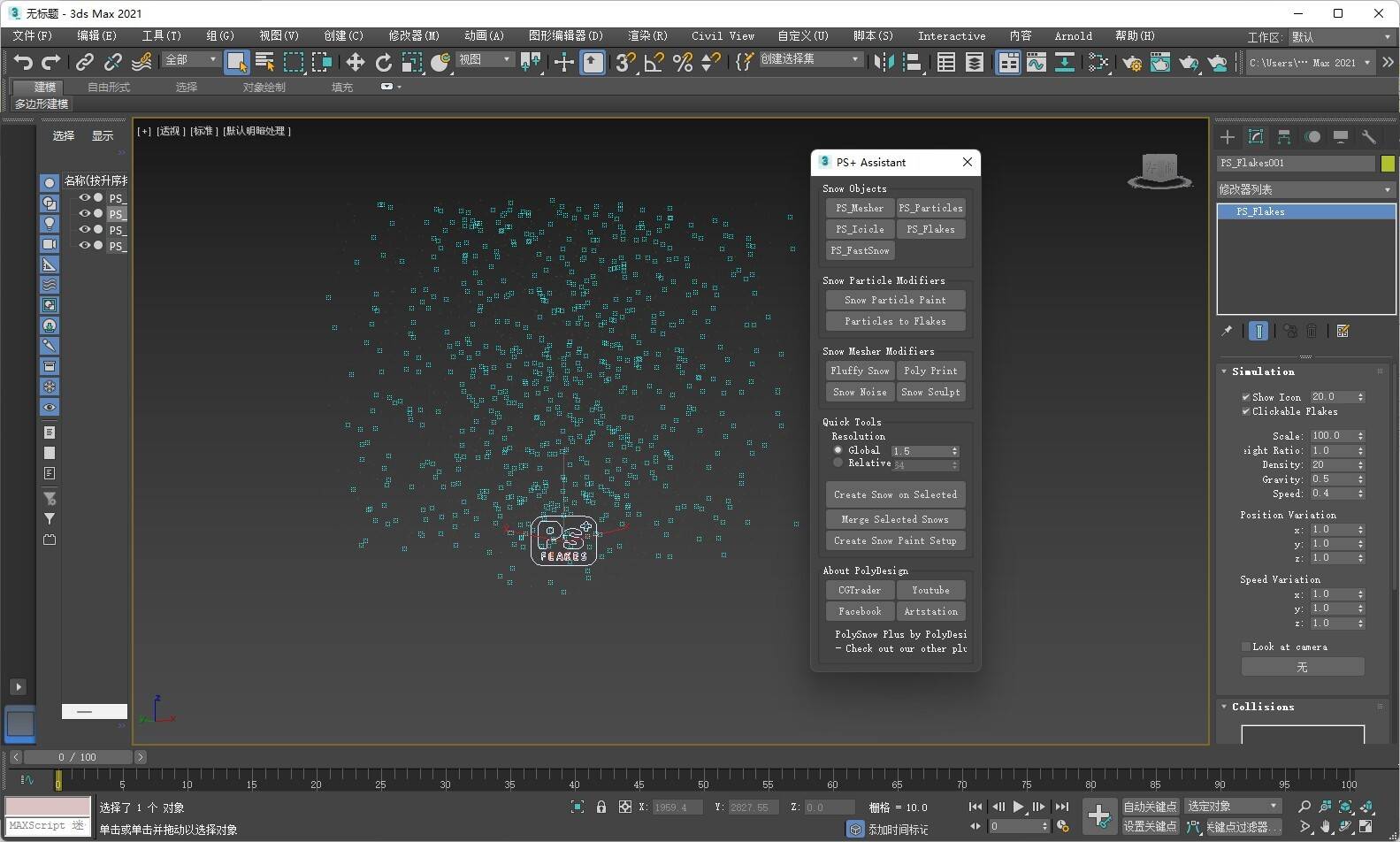This screenshot has height=842, width=1400.
Task: Open the Create command panel tab
Action: coord(1227,136)
